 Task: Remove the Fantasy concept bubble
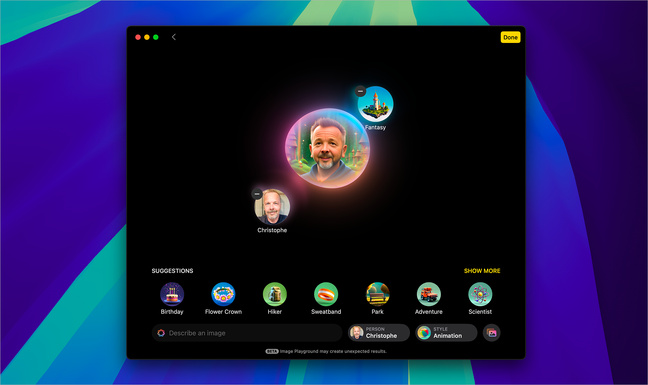(x=360, y=91)
